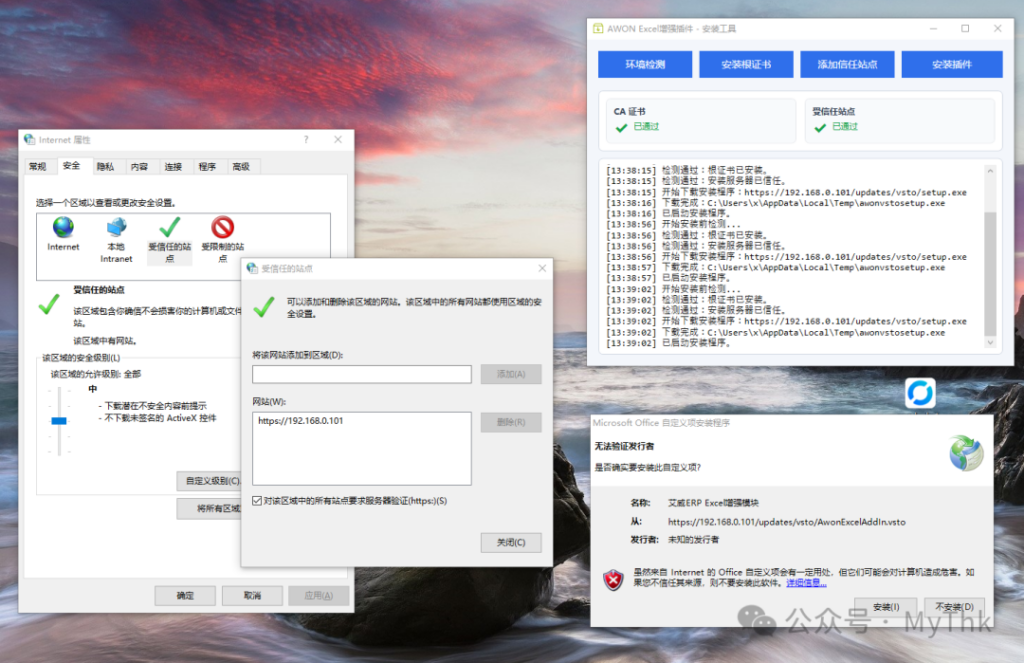Click 取消 in Internet 属性
The width and height of the screenshot is (1024, 663).
253,596
